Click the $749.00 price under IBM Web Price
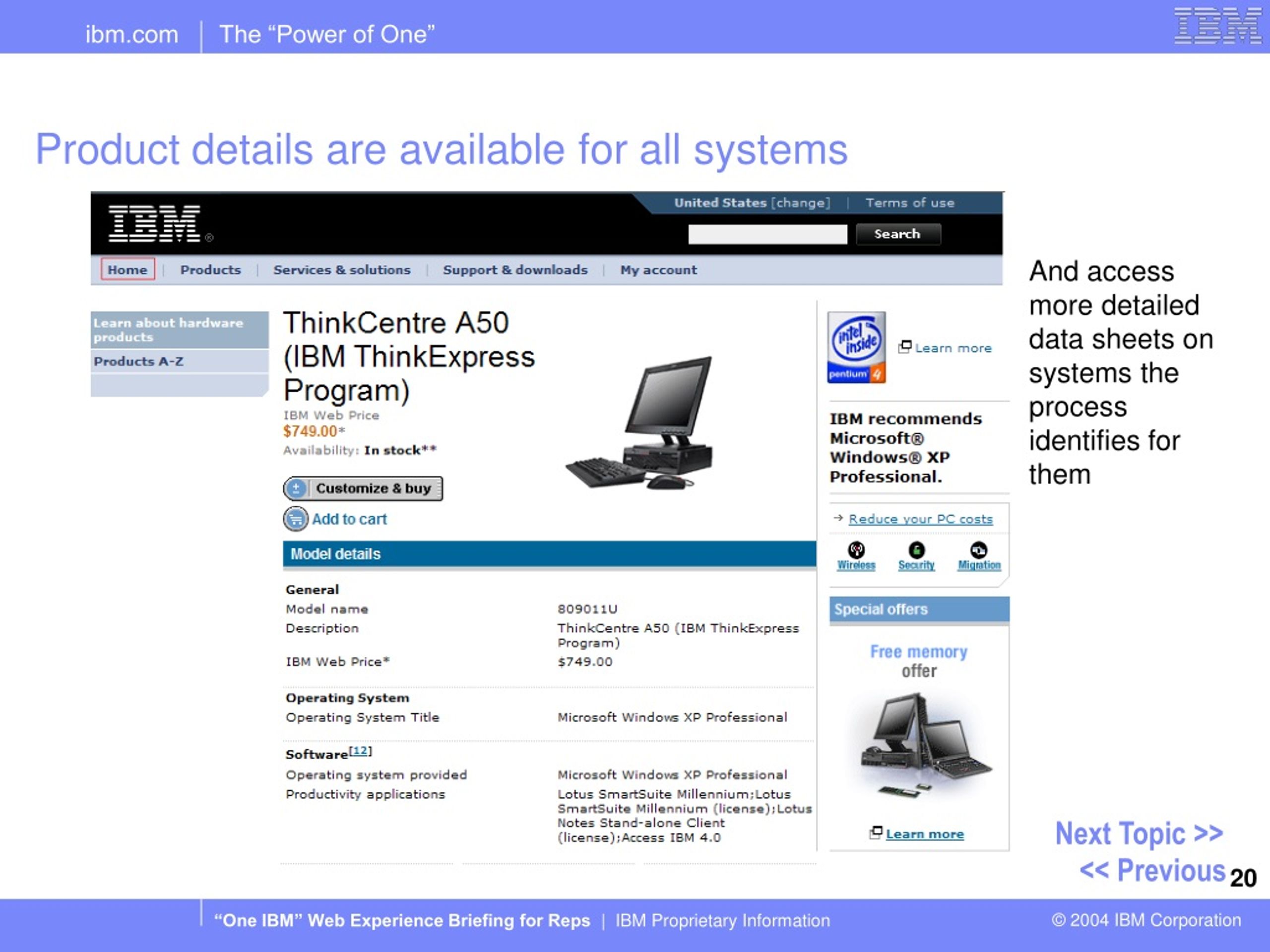This screenshot has height=952, width=1270. point(310,431)
